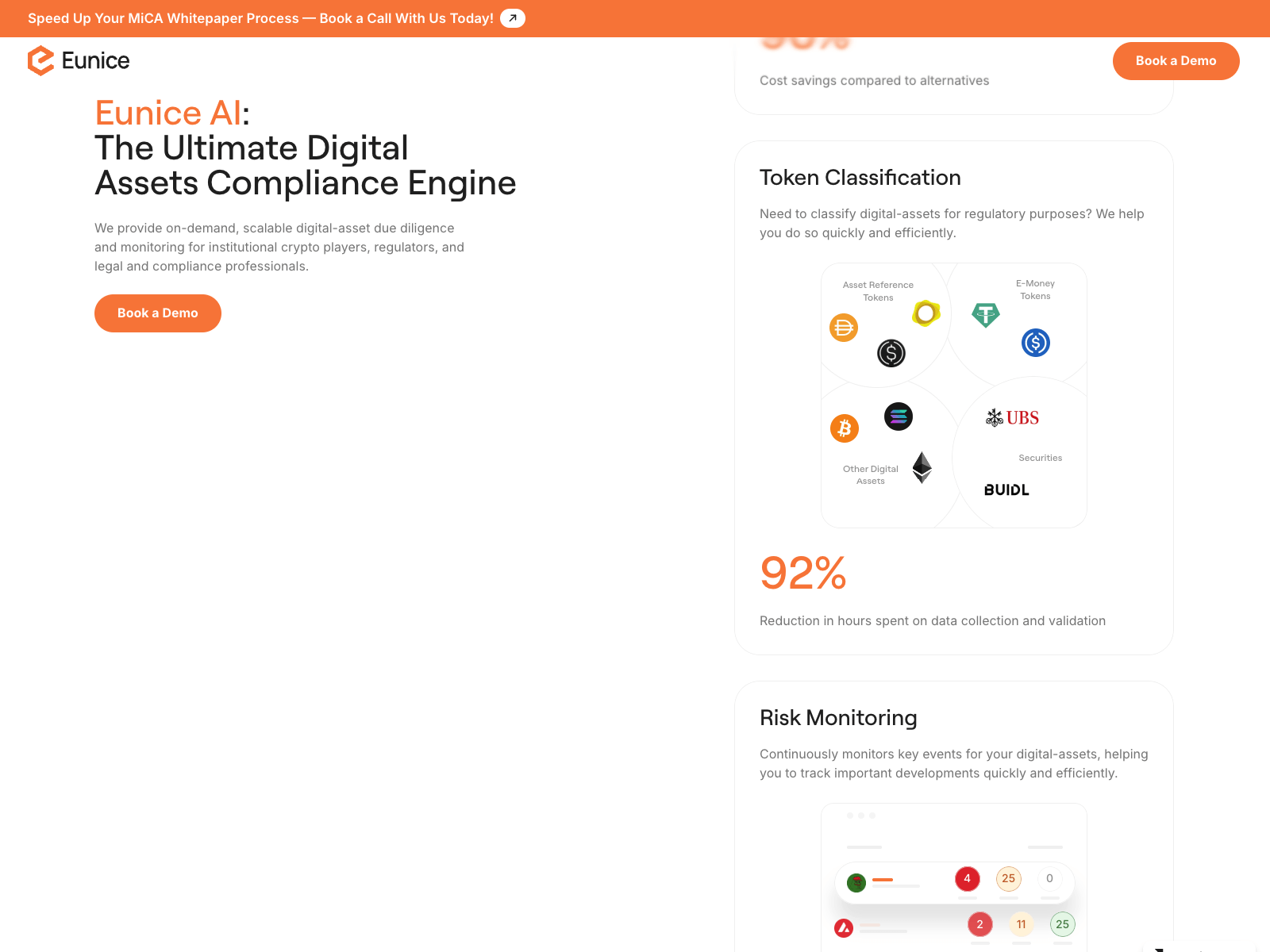Click the 'Token Classification' heading
This screenshot has width=1270, height=952.
[860, 178]
